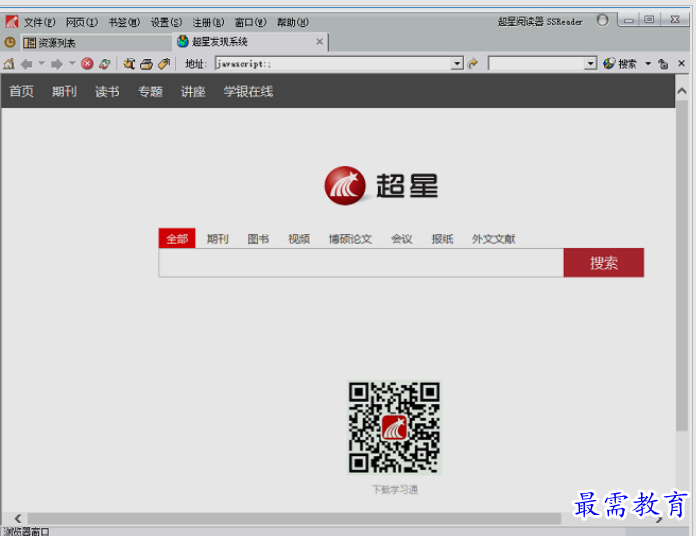Open the 书签(M) menu
The height and width of the screenshot is (536, 696).
coord(124,22)
